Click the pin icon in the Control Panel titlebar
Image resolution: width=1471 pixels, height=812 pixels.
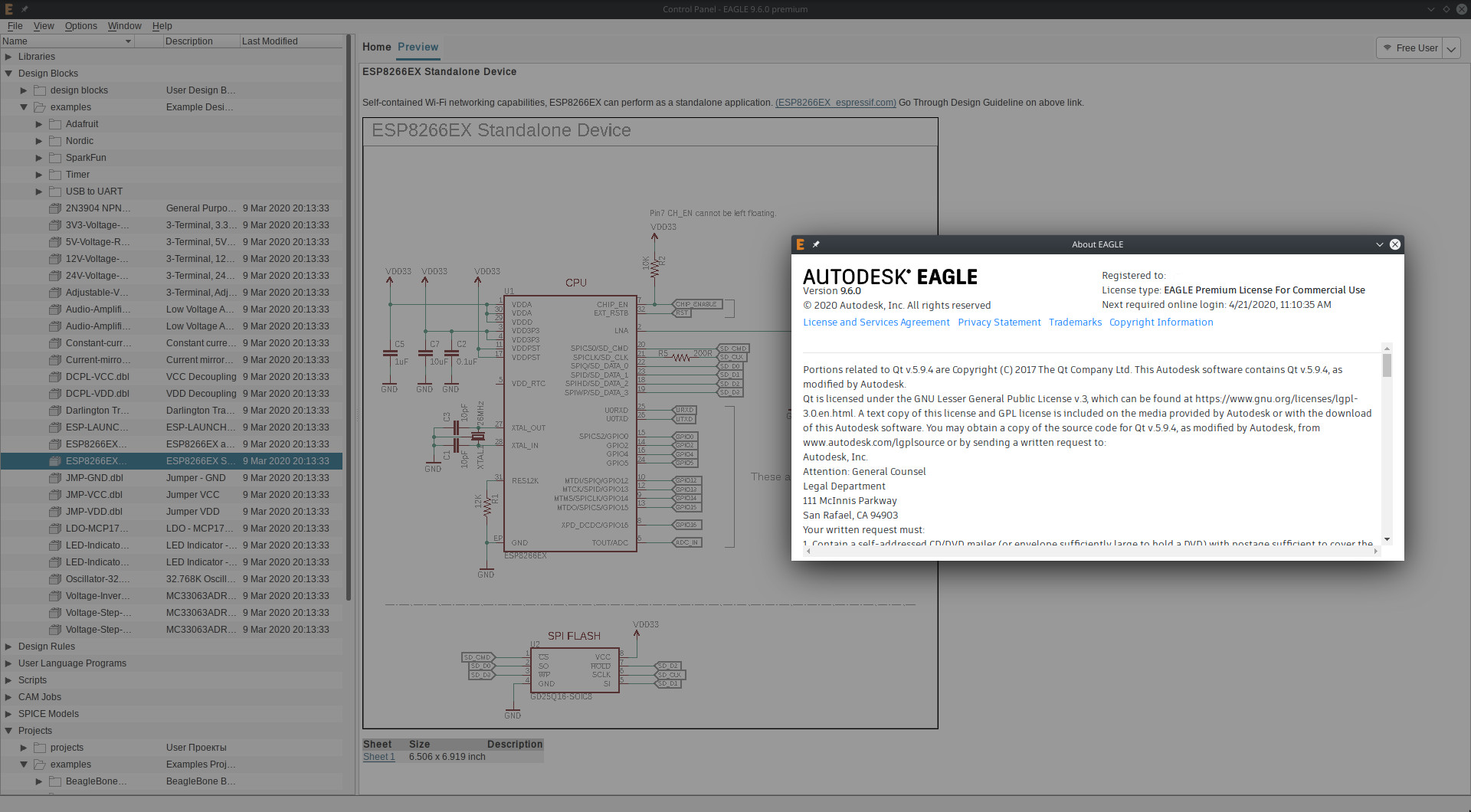tap(25, 9)
